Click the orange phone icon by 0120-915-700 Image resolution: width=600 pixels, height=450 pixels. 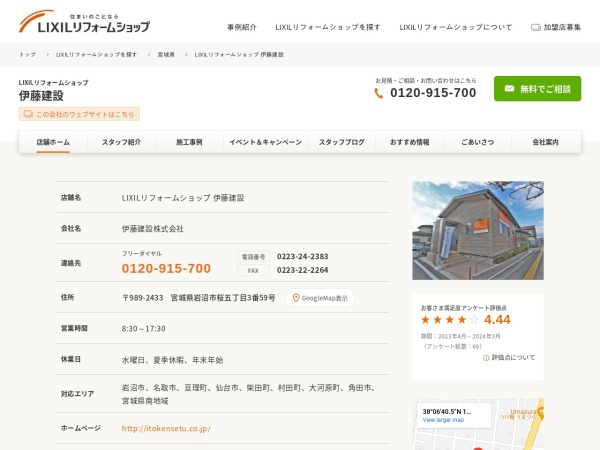[x=378, y=93]
